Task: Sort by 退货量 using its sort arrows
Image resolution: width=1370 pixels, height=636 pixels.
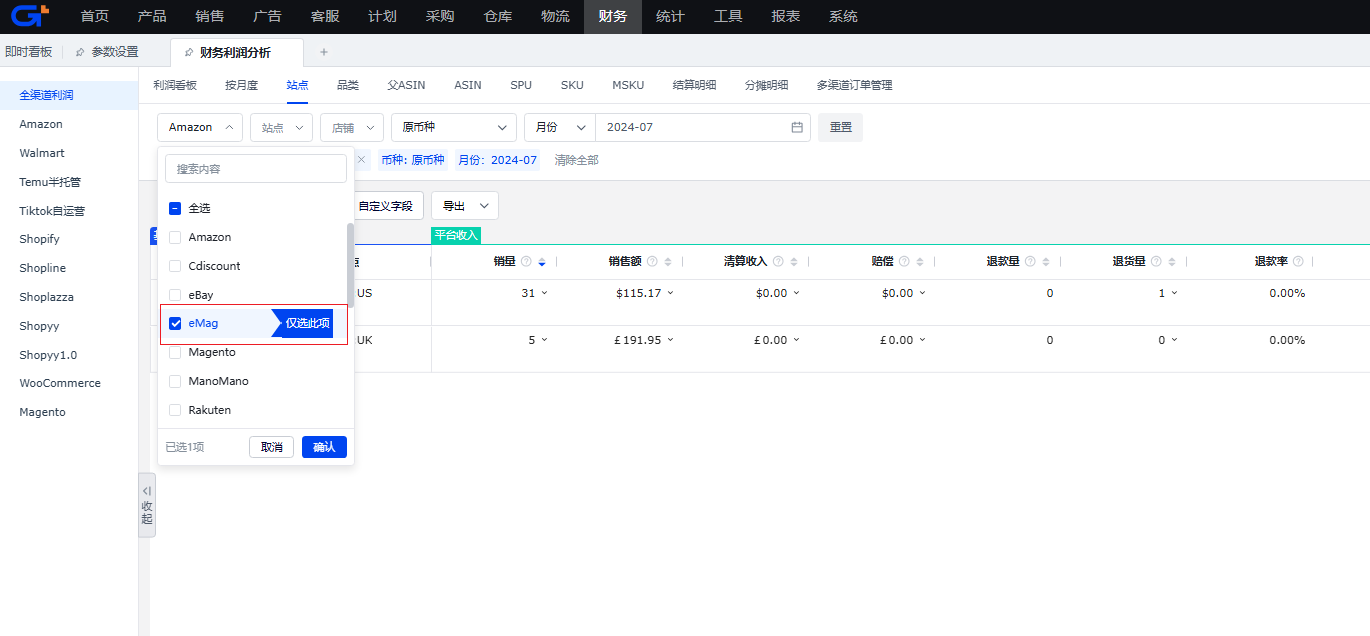Action: pyautogui.click(x=1172, y=262)
